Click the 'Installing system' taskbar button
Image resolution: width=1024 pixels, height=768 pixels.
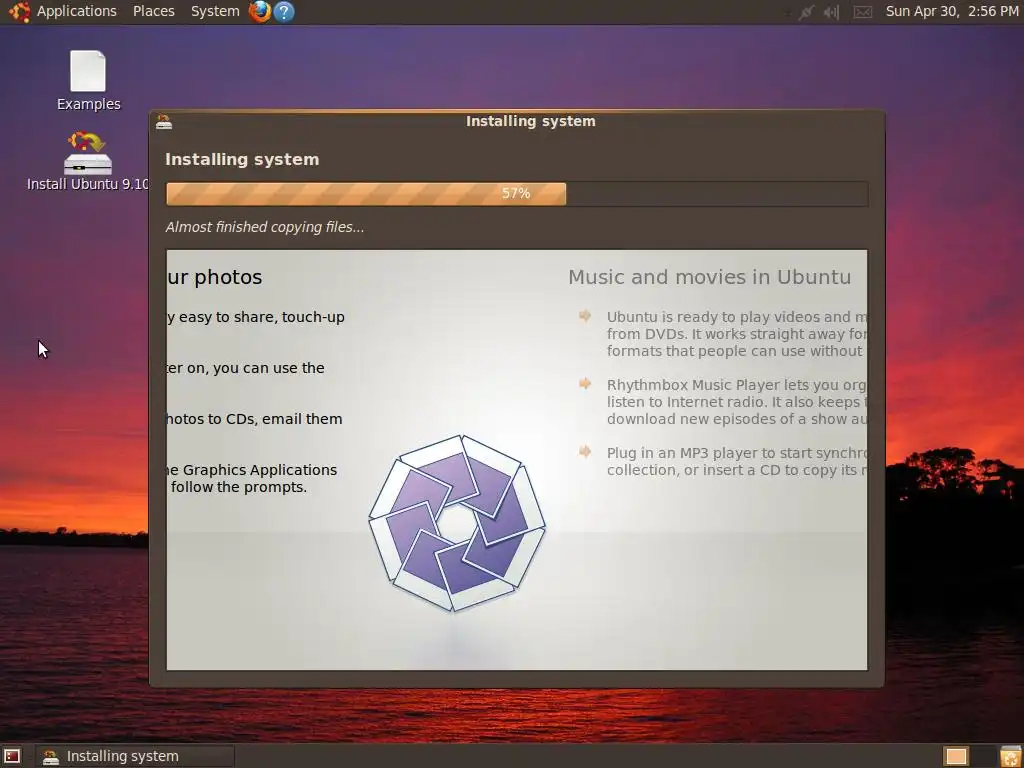point(135,756)
